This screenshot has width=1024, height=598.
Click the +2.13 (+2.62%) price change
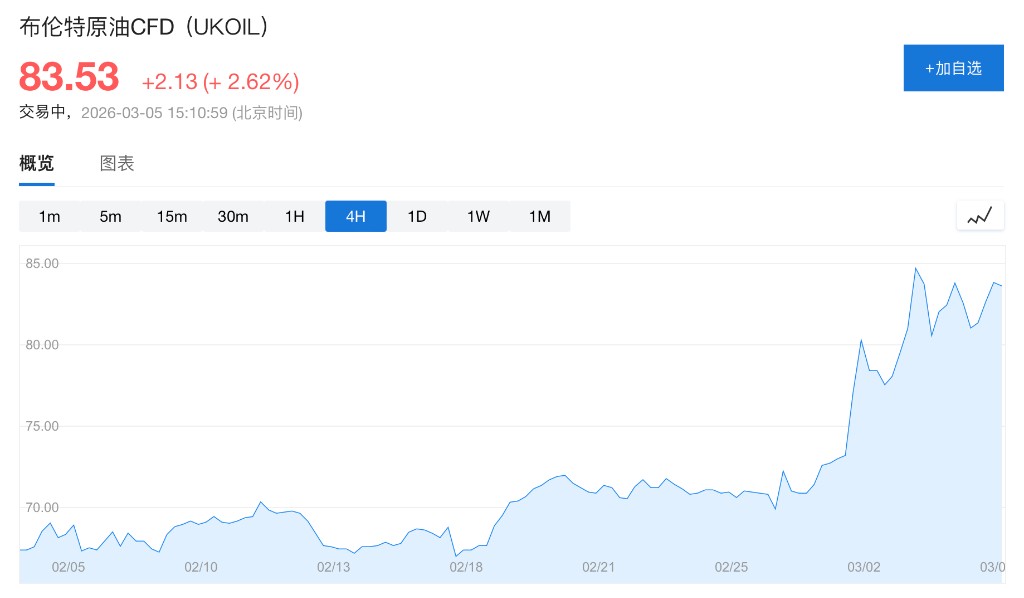(x=220, y=81)
